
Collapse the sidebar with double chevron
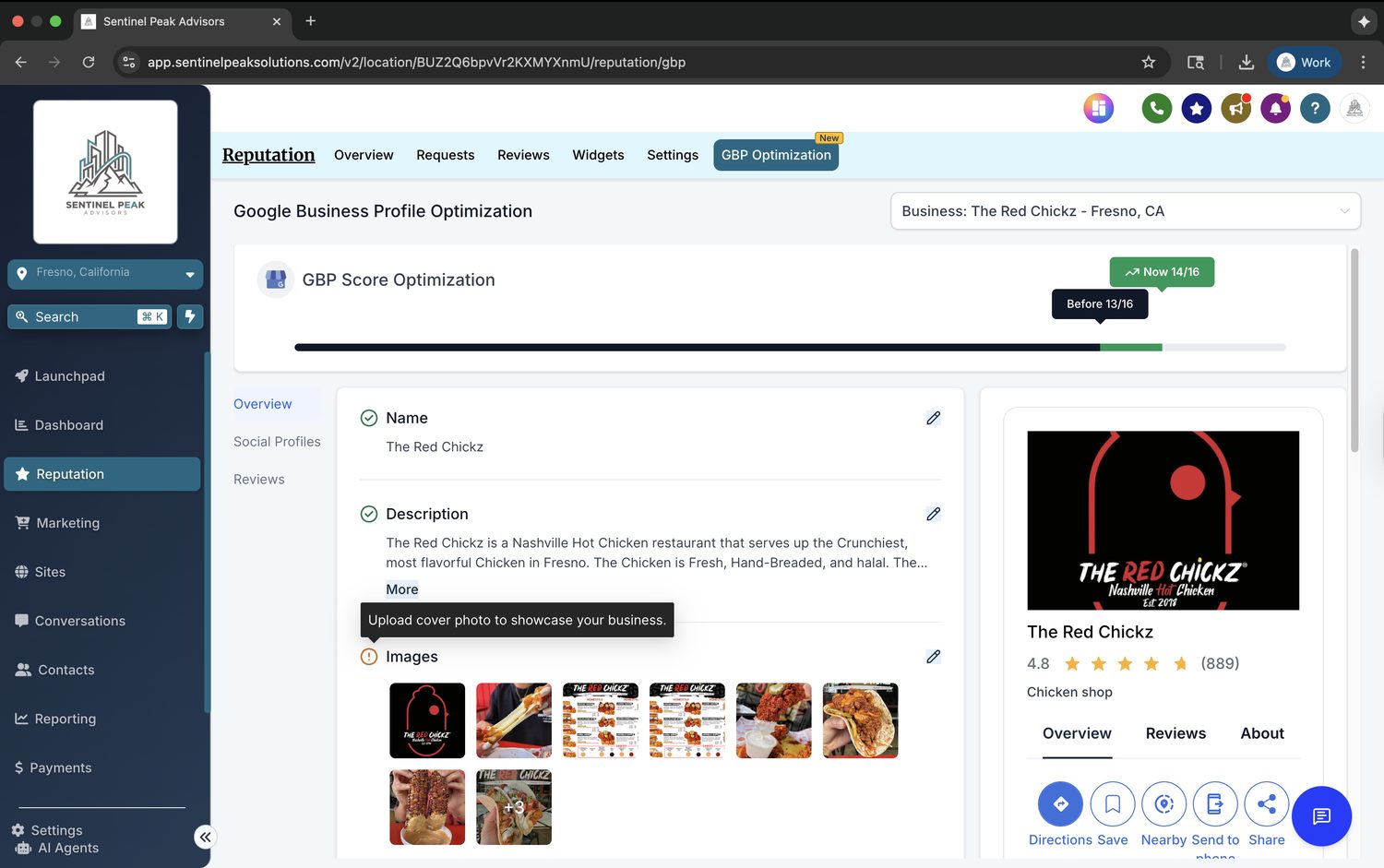(205, 837)
